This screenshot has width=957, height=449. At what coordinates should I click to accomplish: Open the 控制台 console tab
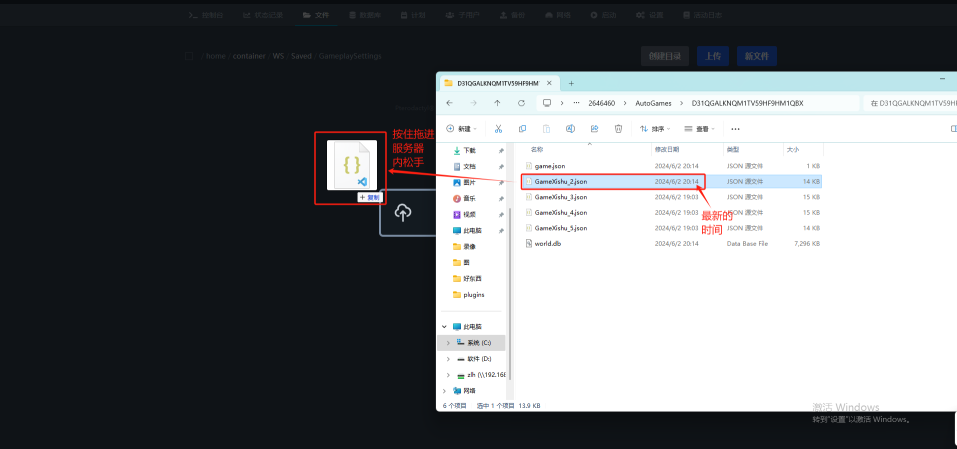[x=205, y=15]
